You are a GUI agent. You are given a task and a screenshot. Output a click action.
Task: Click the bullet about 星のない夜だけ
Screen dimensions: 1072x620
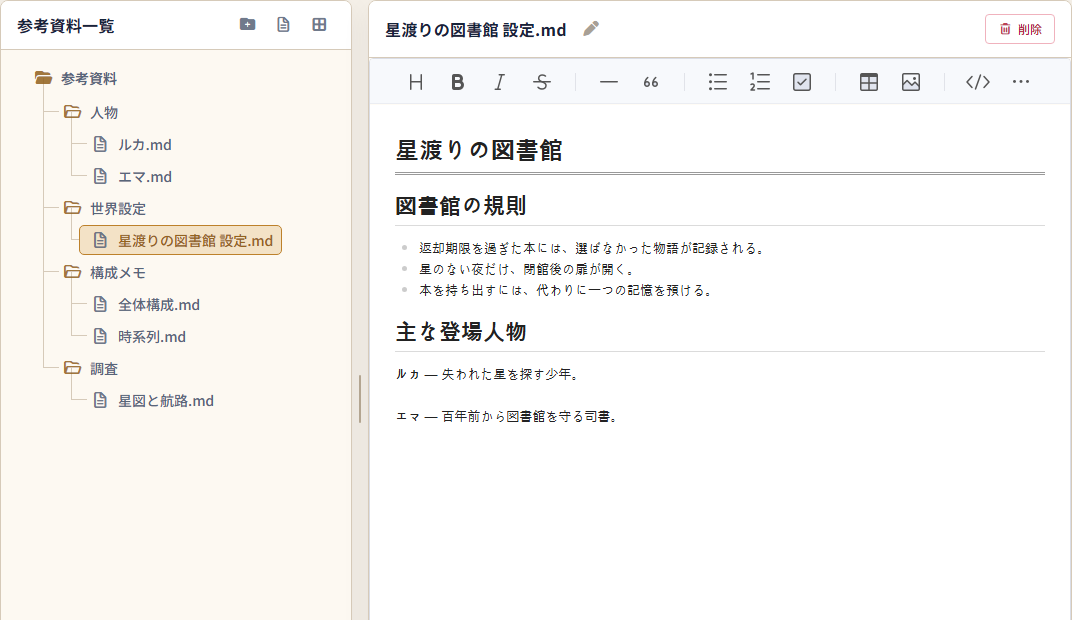[x=527, y=269]
